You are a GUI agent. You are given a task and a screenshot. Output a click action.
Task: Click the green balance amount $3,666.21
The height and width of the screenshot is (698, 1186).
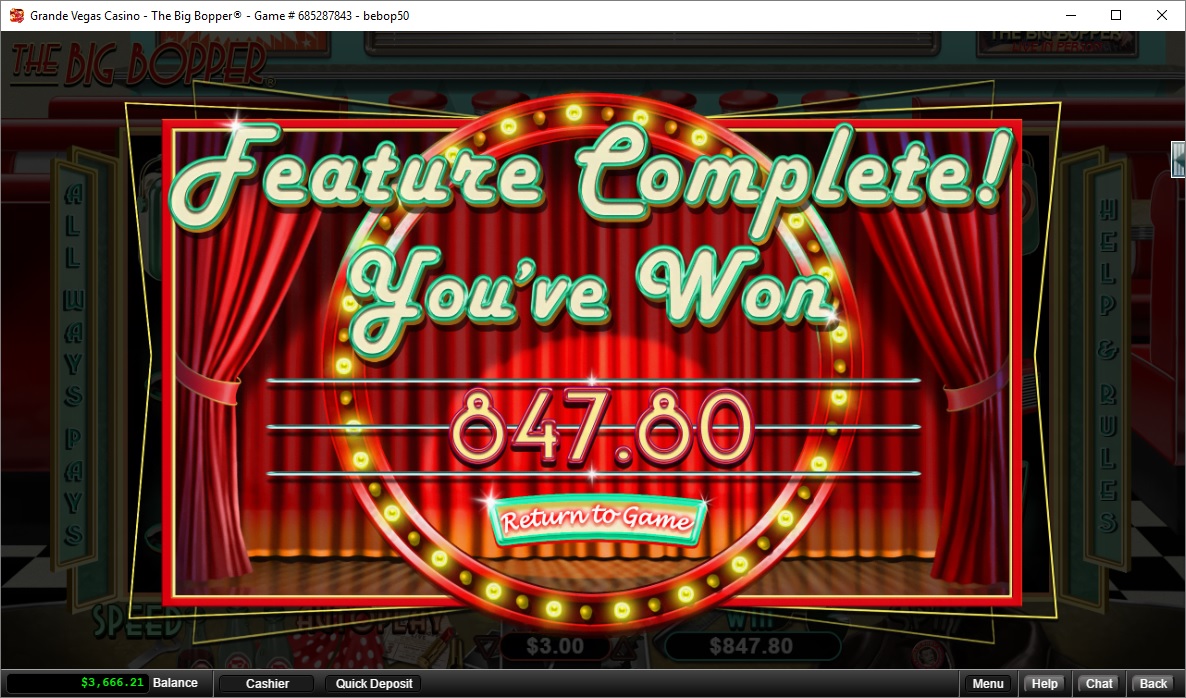112,683
